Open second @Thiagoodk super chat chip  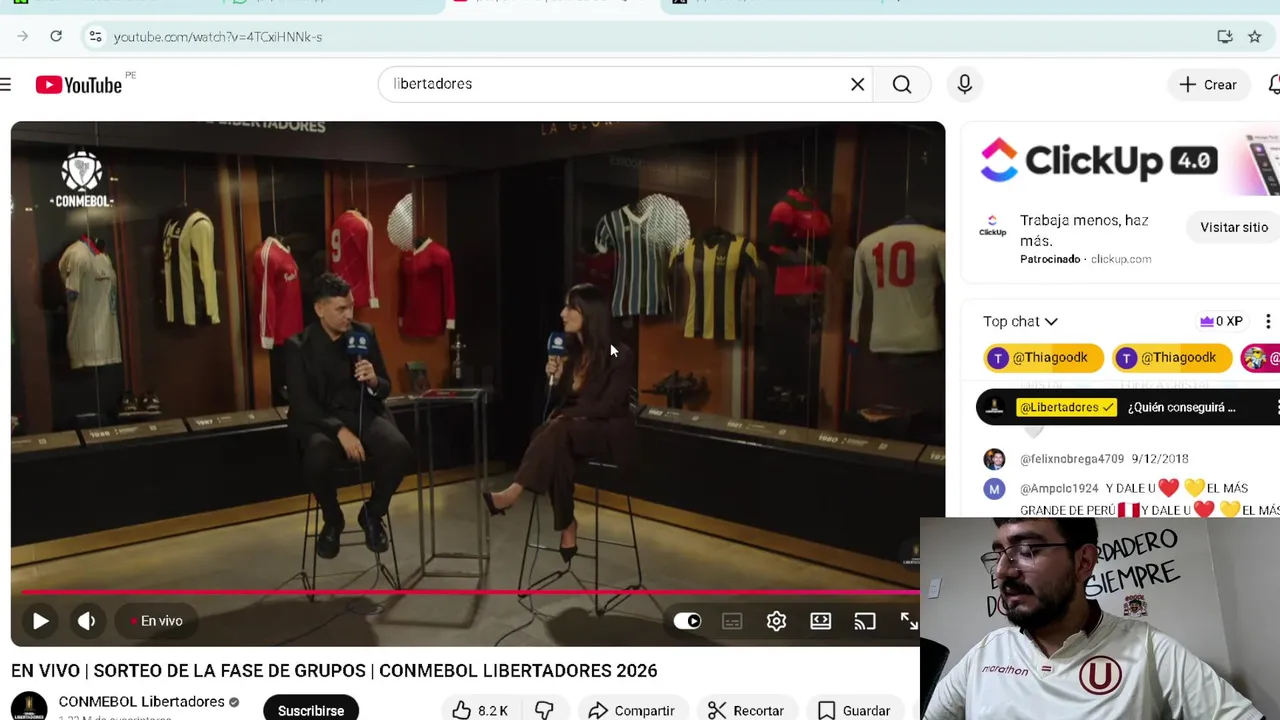point(1172,358)
